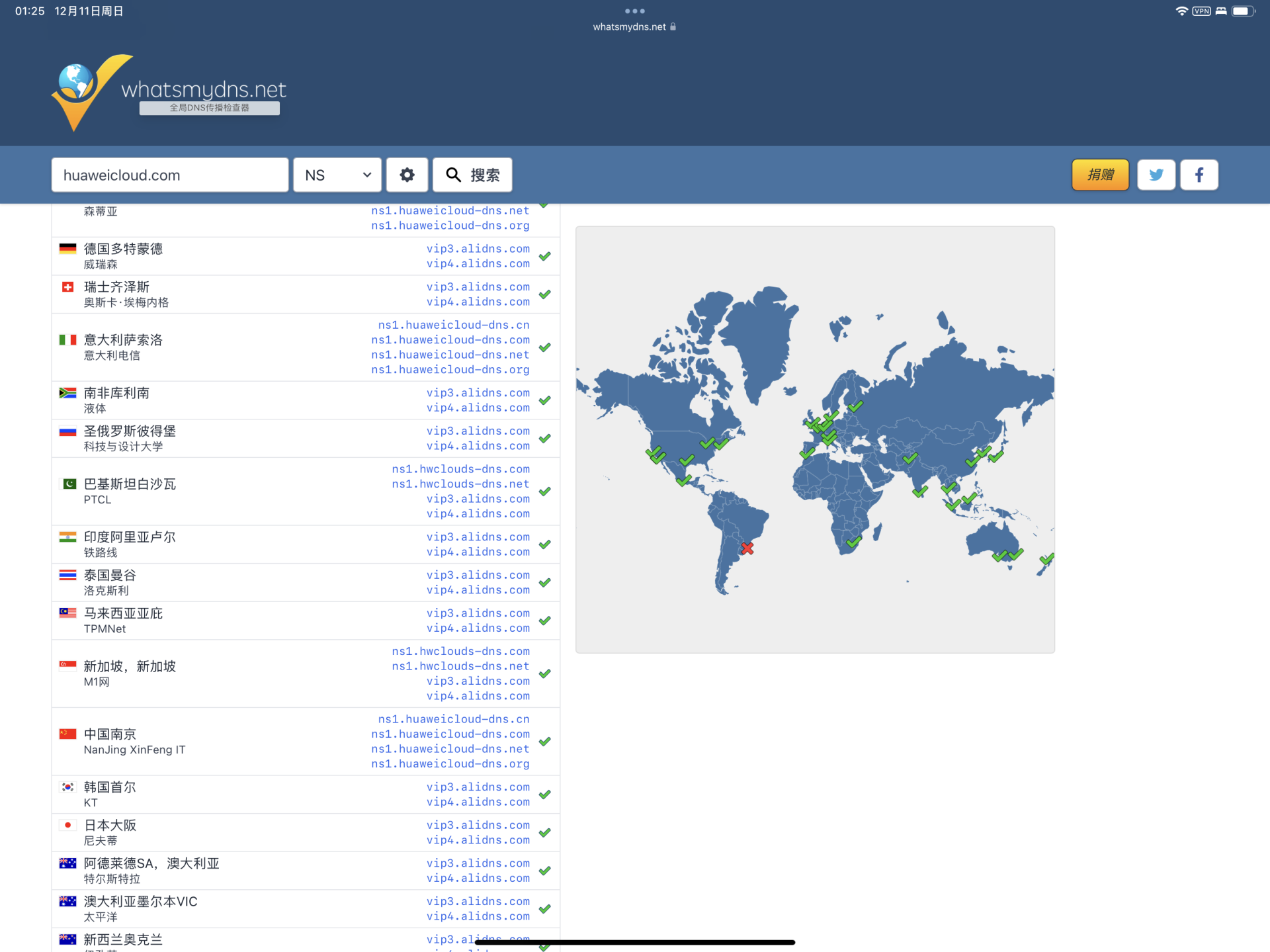Select 韩国首尔 server name
The image size is (1270, 952).
110,787
